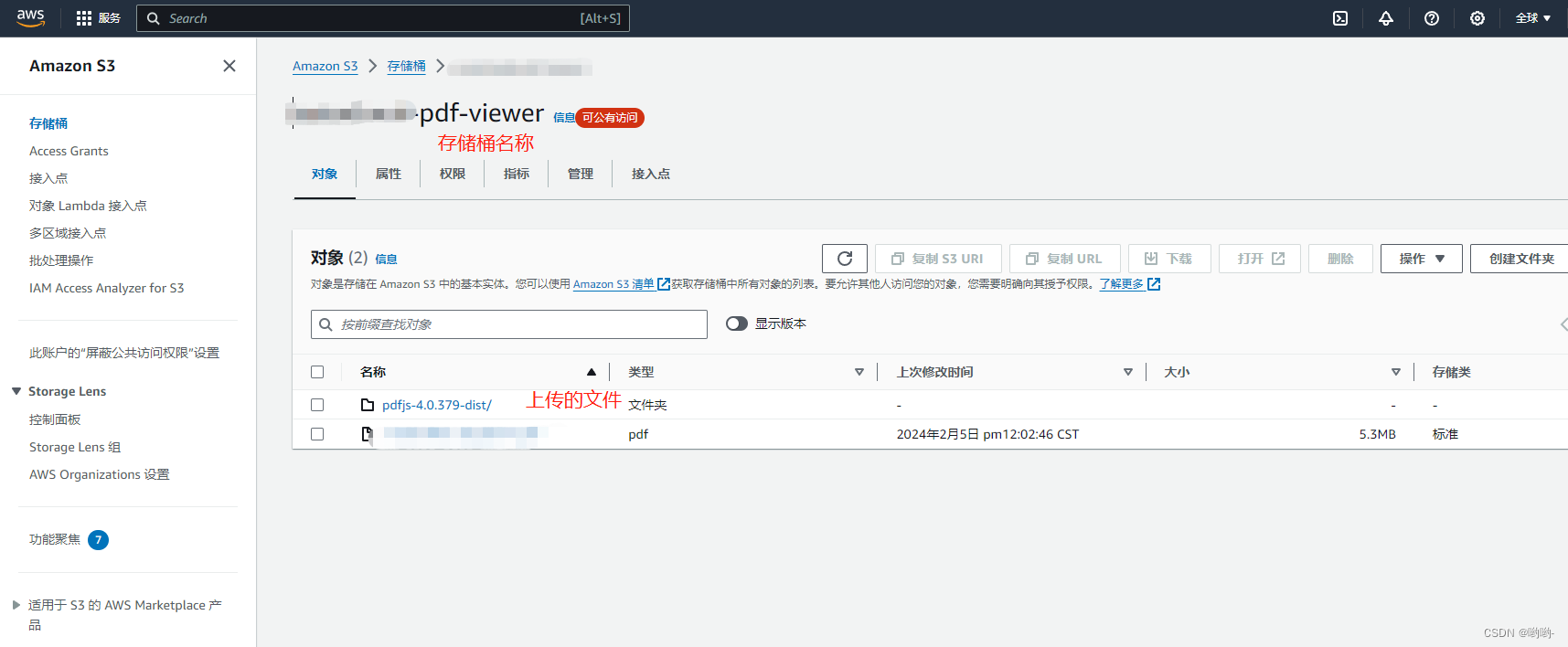Click the 打开 open button
This screenshot has width=1568, height=647.
pos(1260,259)
